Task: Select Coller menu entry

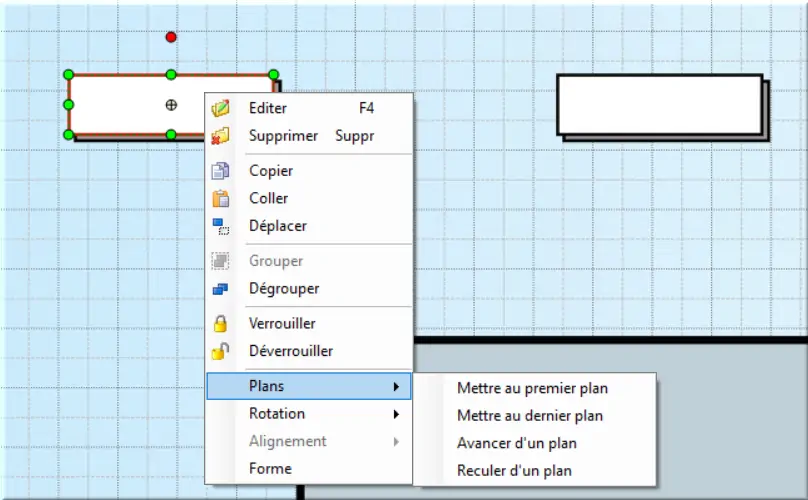Action: pos(309,198)
